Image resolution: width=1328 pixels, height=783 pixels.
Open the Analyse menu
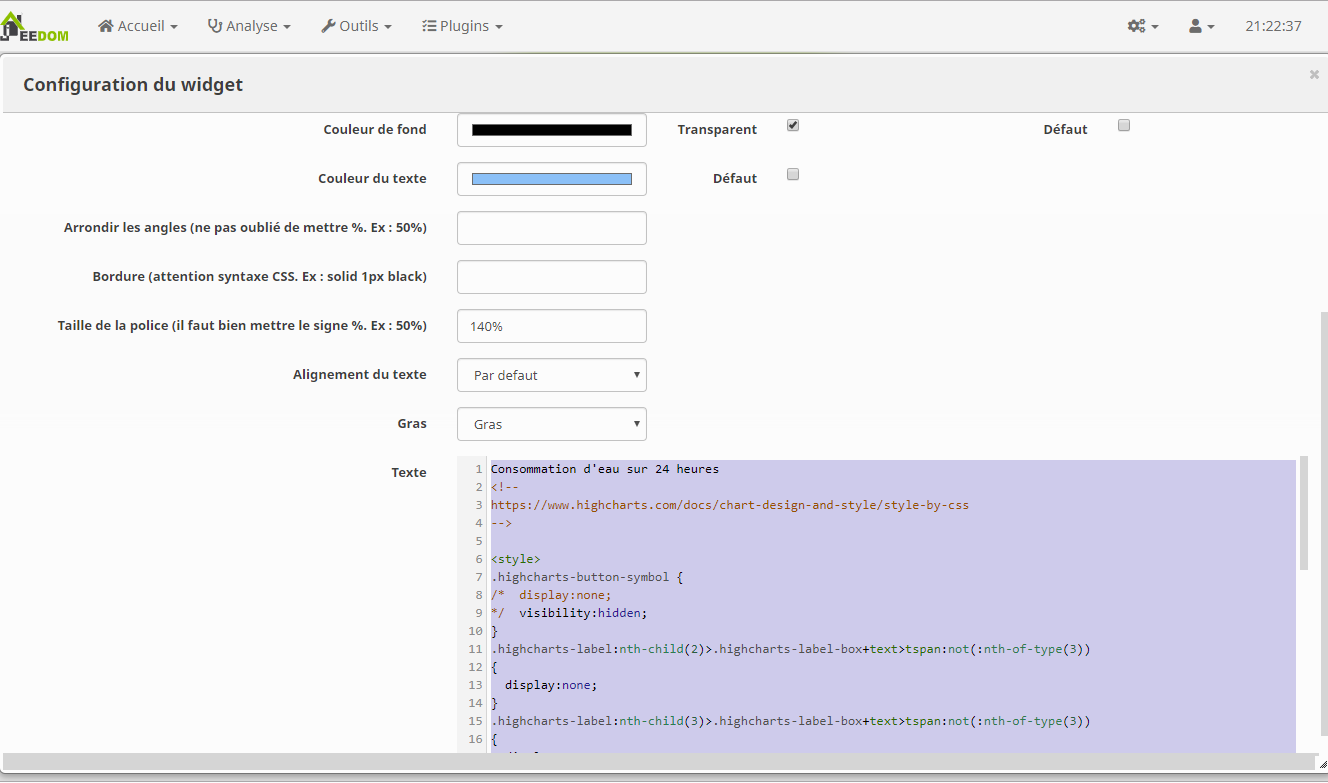click(249, 26)
